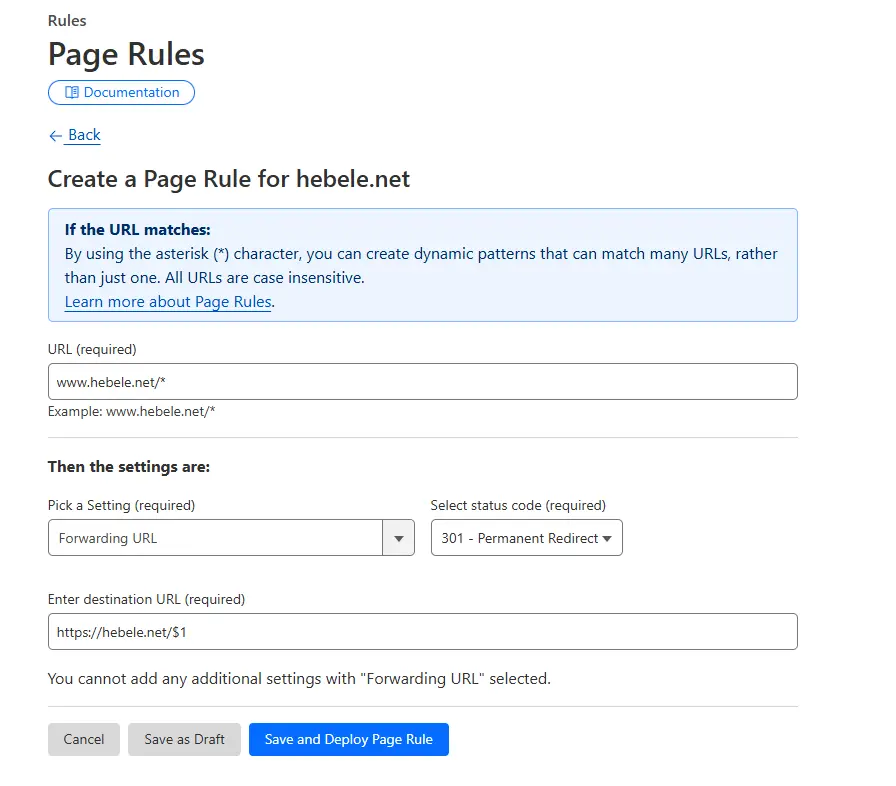This screenshot has height=786, width=896.
Task: Click the "Rules" breadcrumb label
Action: tap(66, 20)
